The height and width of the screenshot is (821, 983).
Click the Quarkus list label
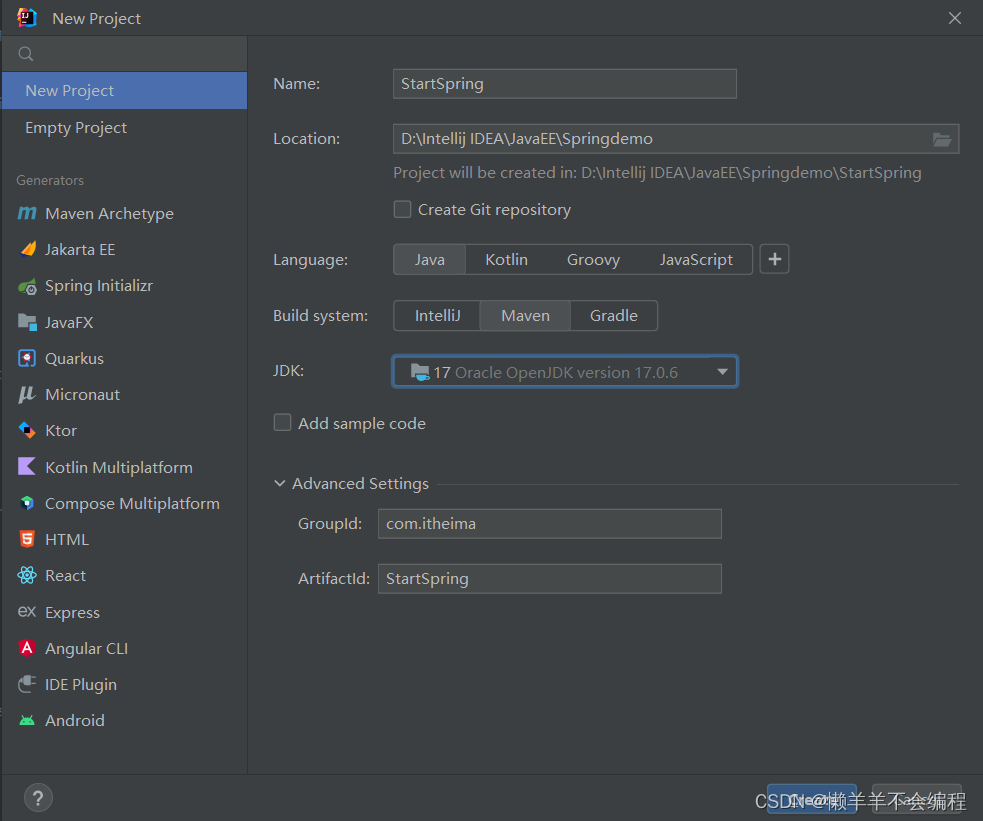tap(75, 358)
